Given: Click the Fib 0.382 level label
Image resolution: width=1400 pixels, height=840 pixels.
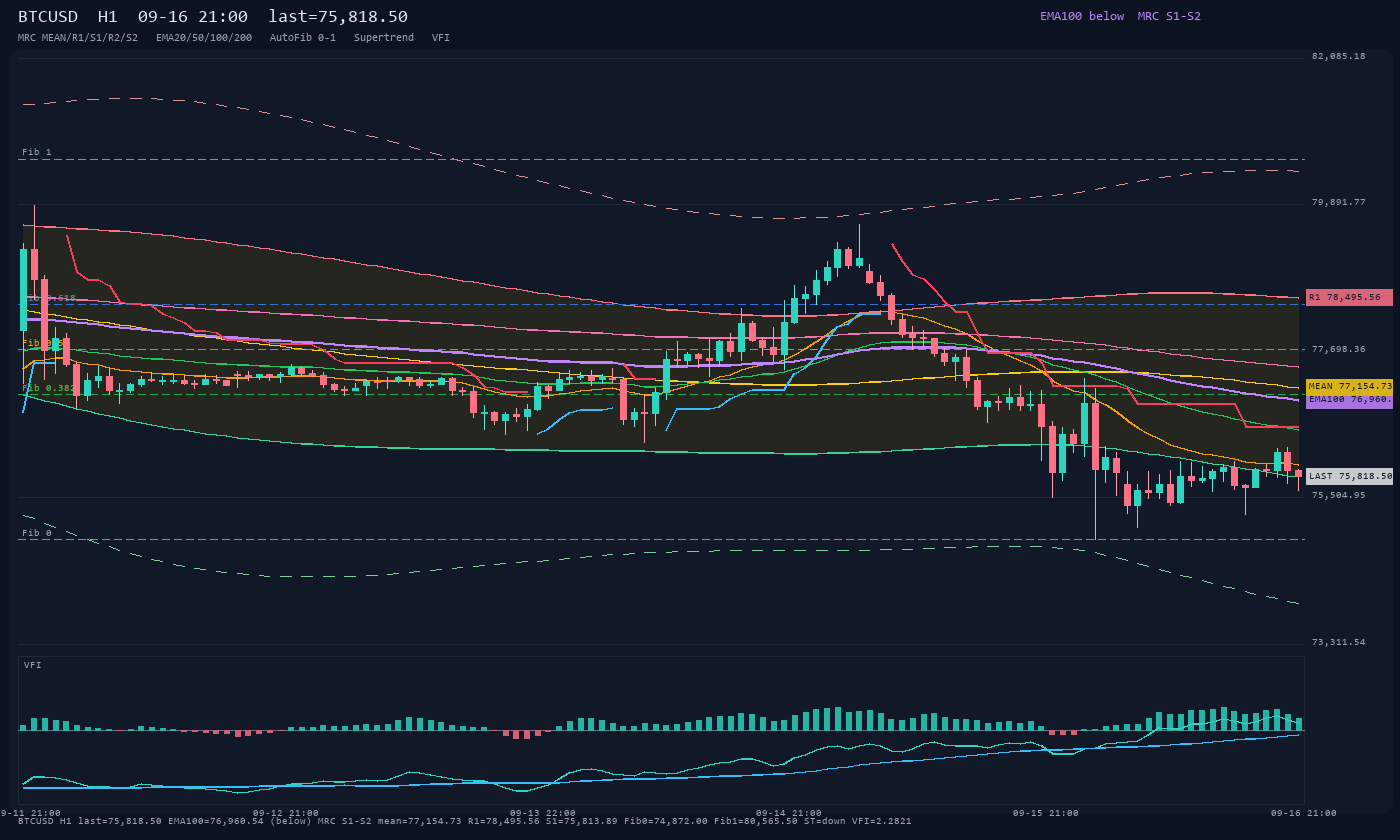Looking at the screenshot, I should [x=49, y=388].
